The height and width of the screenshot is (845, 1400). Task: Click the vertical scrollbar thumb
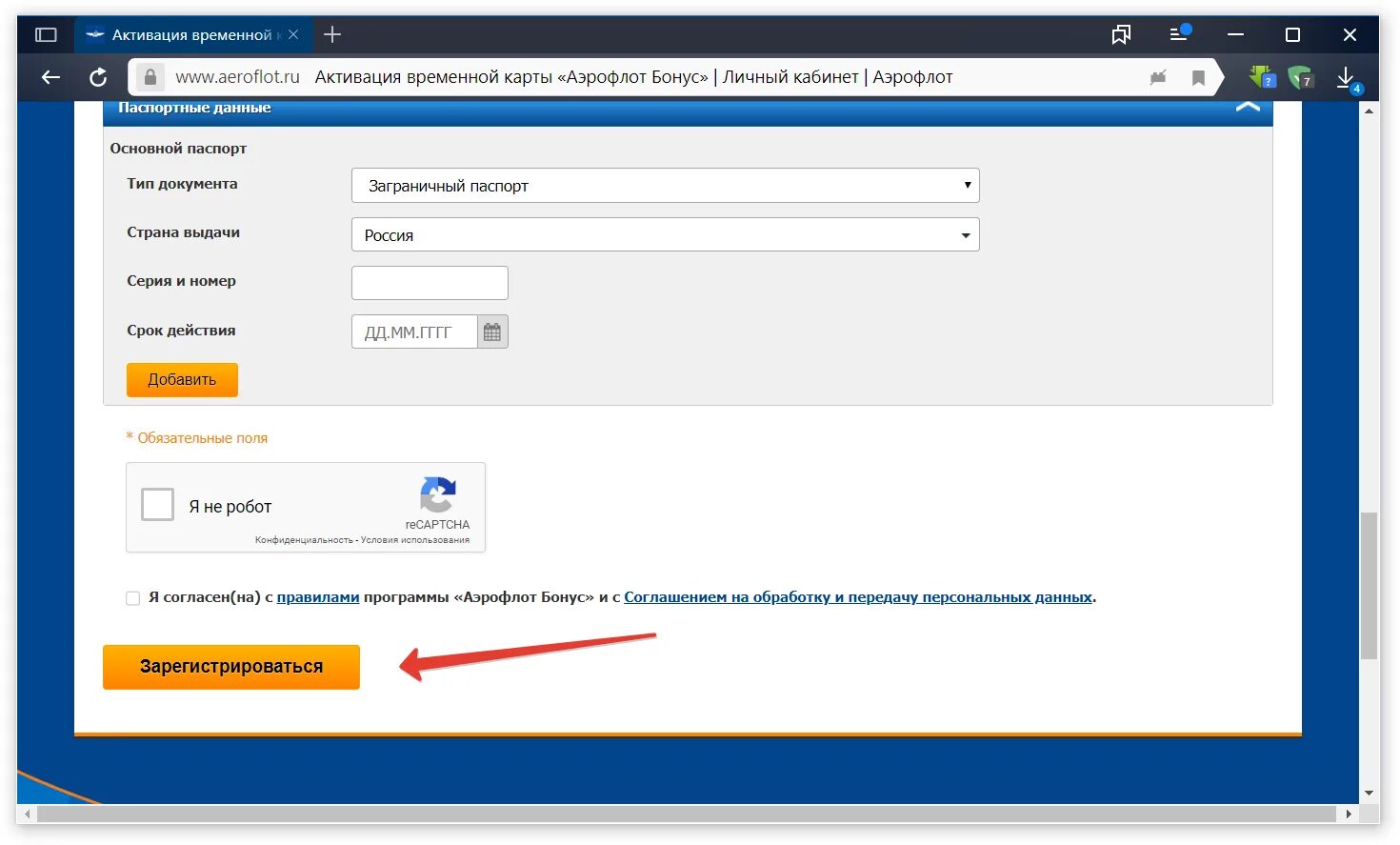pyautogui.click(x=1370, y=586)
